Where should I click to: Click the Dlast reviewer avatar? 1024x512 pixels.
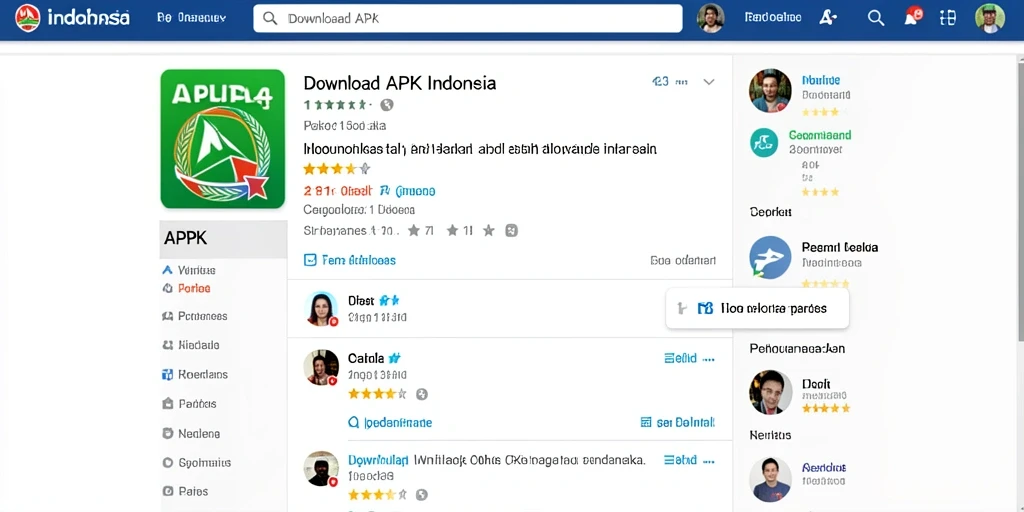point(321,308)
